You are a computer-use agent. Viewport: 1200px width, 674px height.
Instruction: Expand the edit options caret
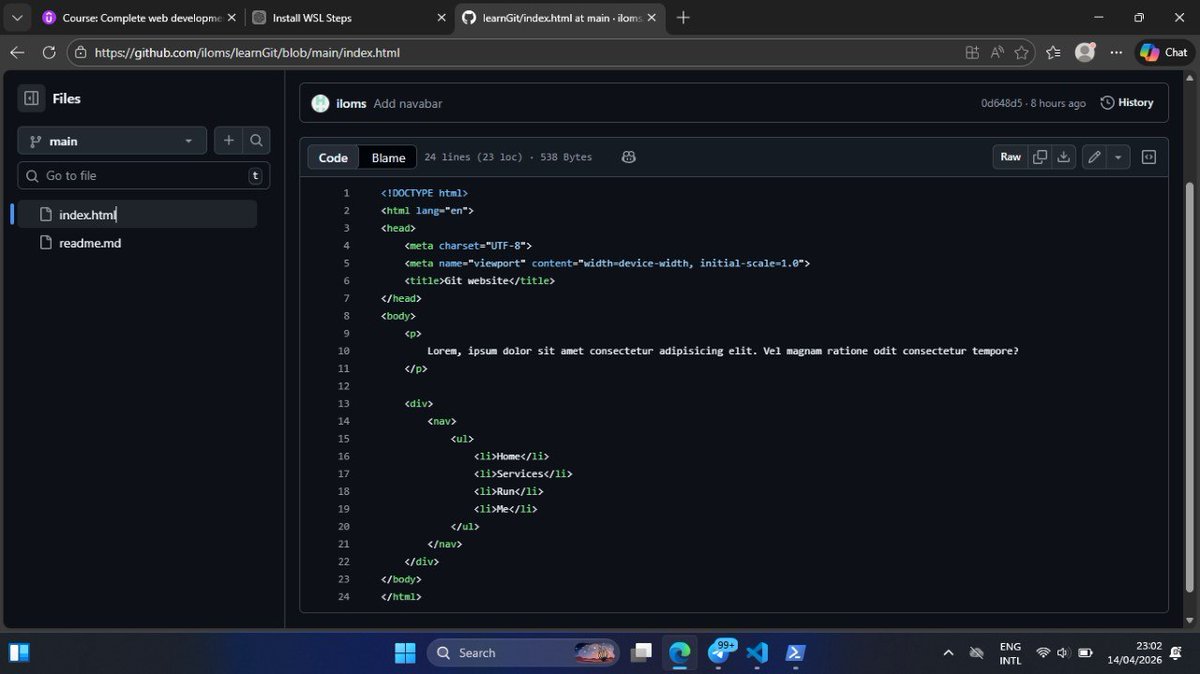tap(1118, 157)
